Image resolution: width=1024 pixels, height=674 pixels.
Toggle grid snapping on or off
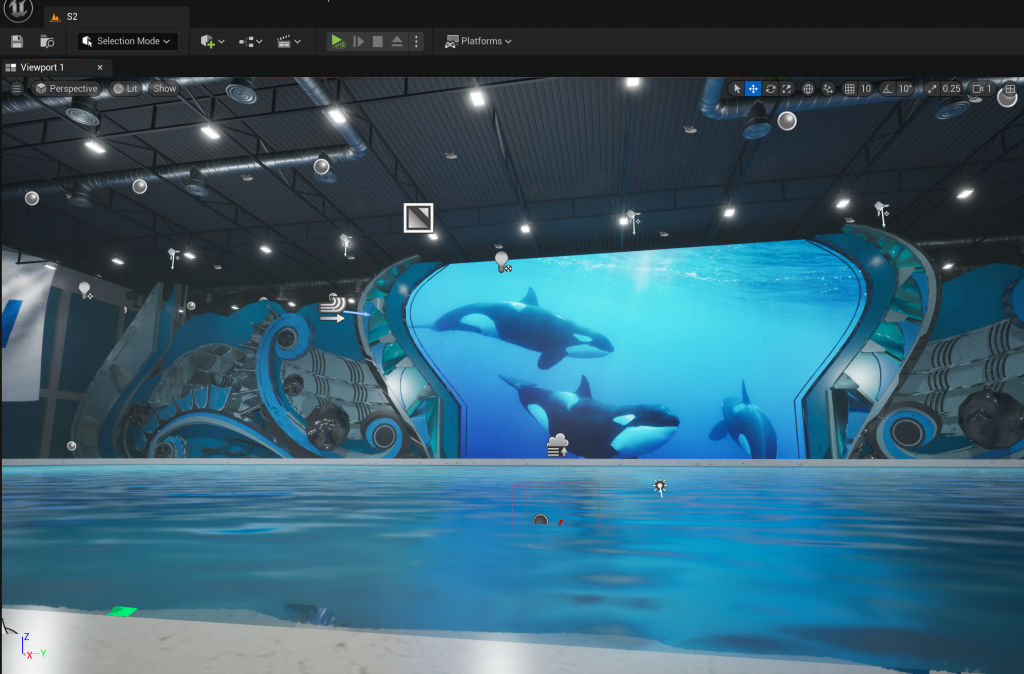tap(849, 88)
